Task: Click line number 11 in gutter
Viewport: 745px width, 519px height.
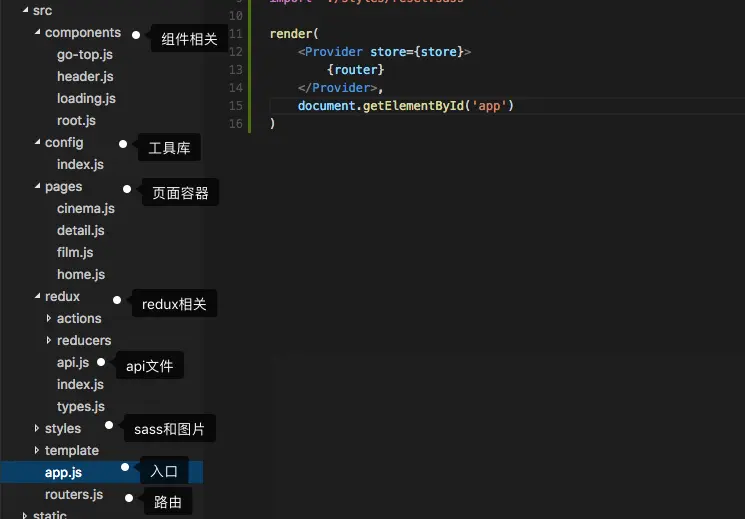Action: click(x=235, y=34)
